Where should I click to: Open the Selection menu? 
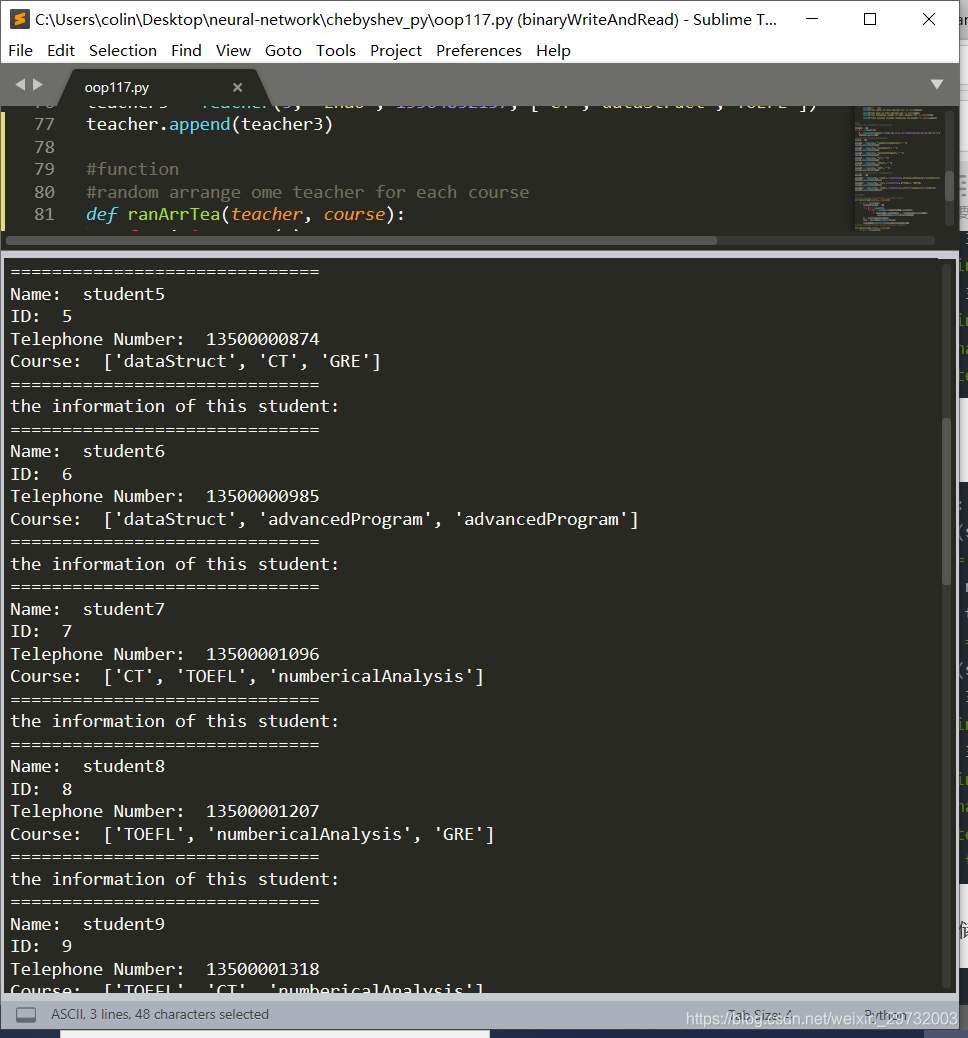tap(123, 50)
